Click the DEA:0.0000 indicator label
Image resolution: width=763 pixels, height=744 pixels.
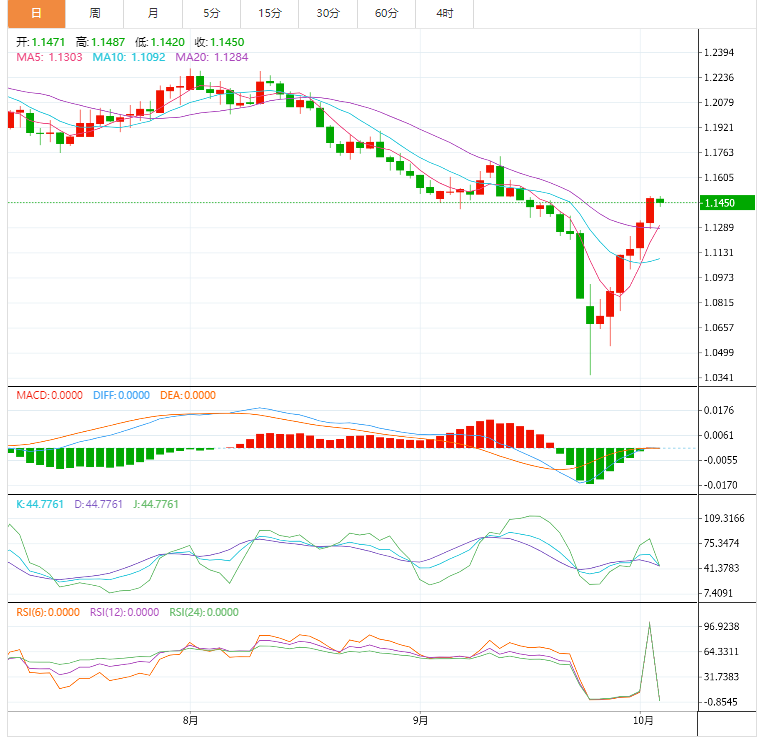[188, 395]
